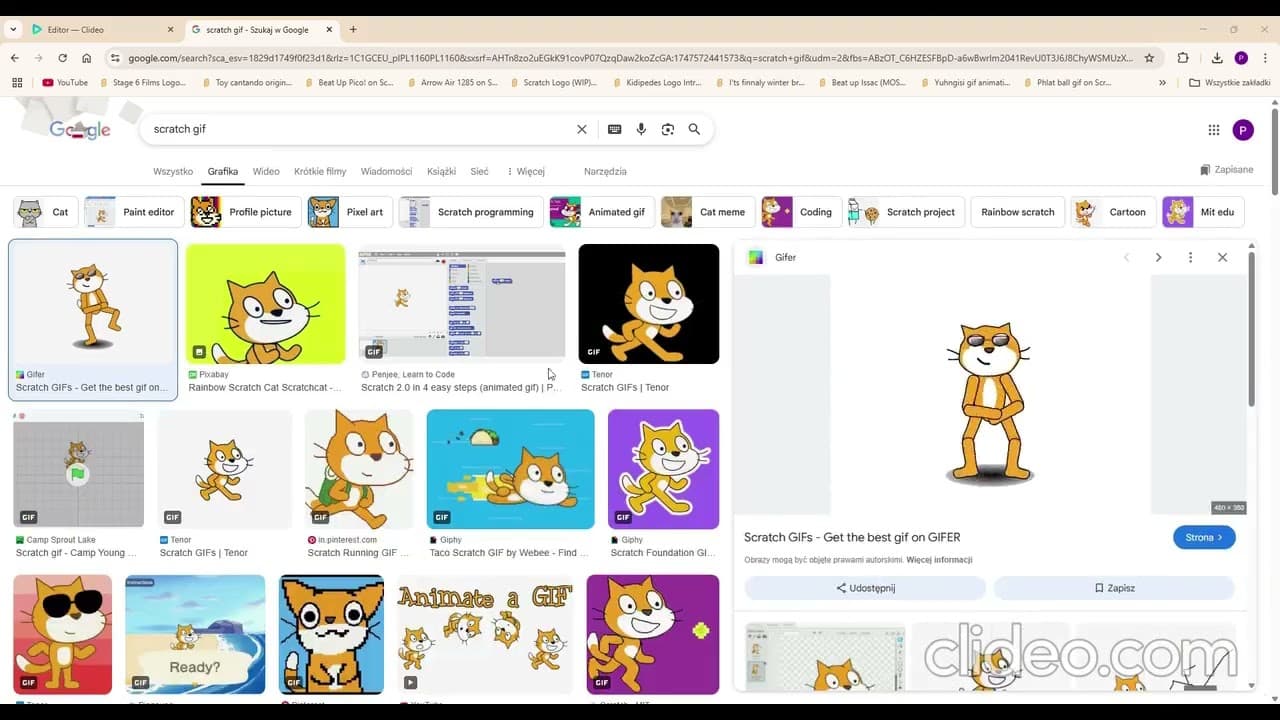Open the Taco Scratch GIF thumbnail
This screenshot has height=720, width=1280.
tap(510, 469)
